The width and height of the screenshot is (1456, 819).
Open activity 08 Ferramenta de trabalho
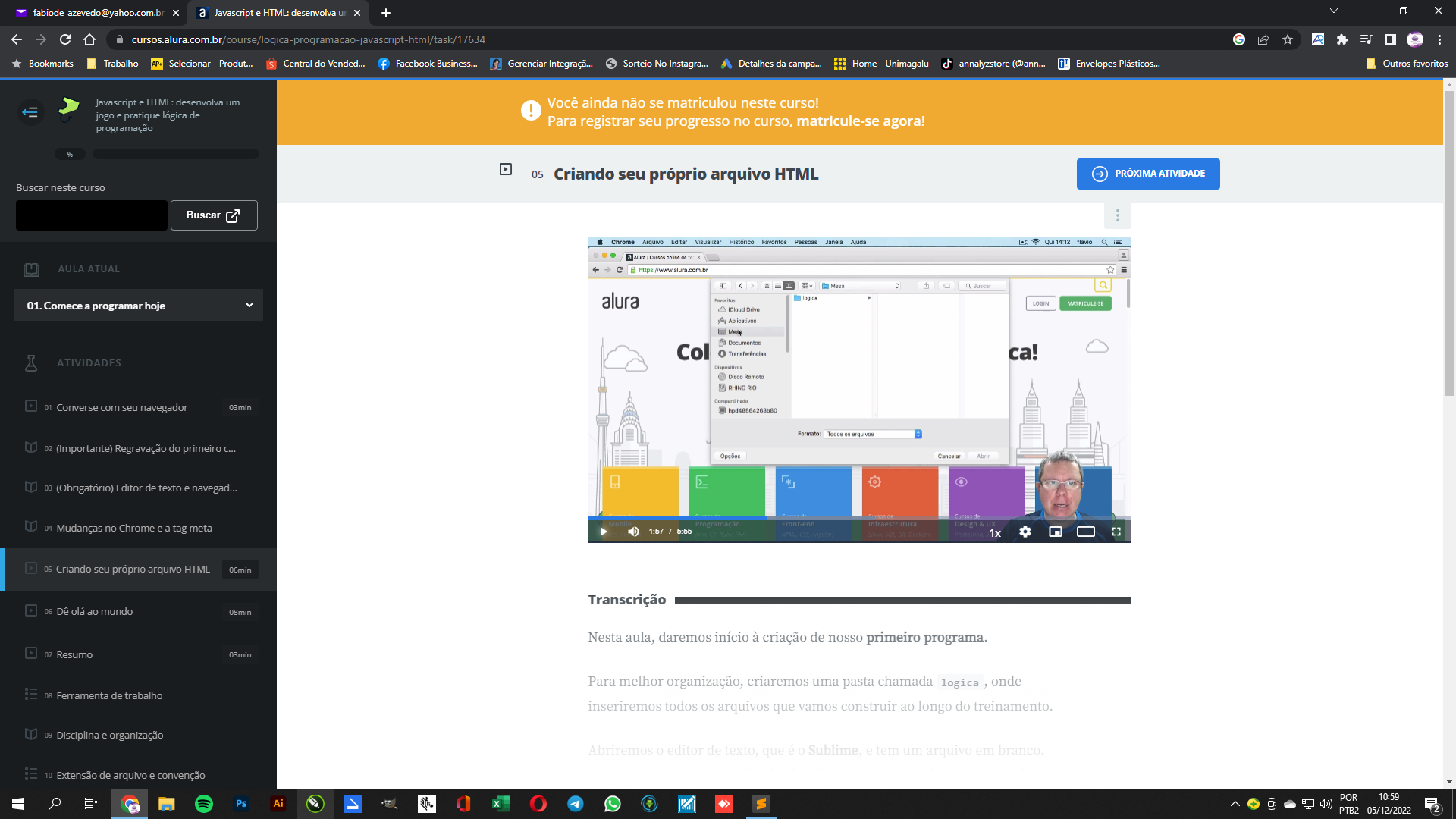(x=138, y=695)
